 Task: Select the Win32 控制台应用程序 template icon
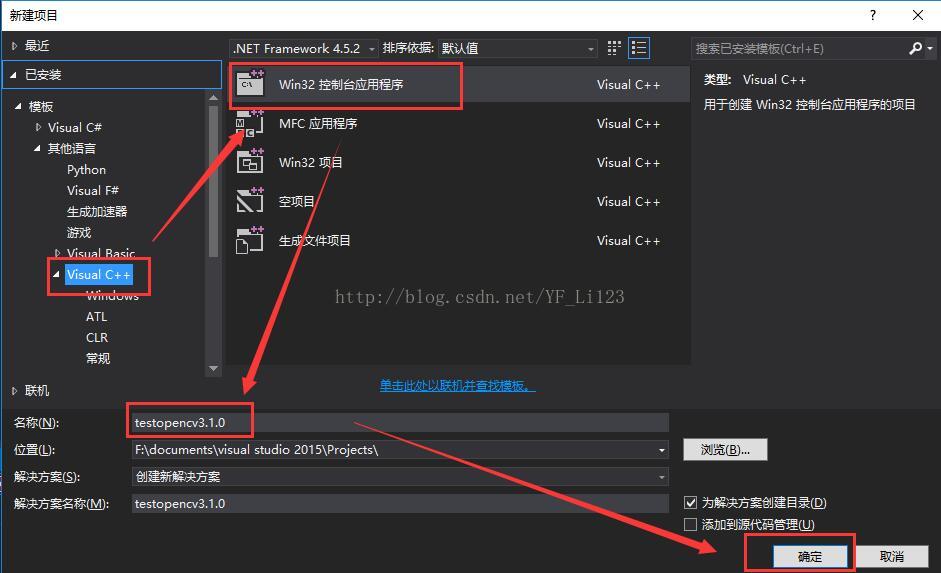pyautogui.click(x=250, y=83)
